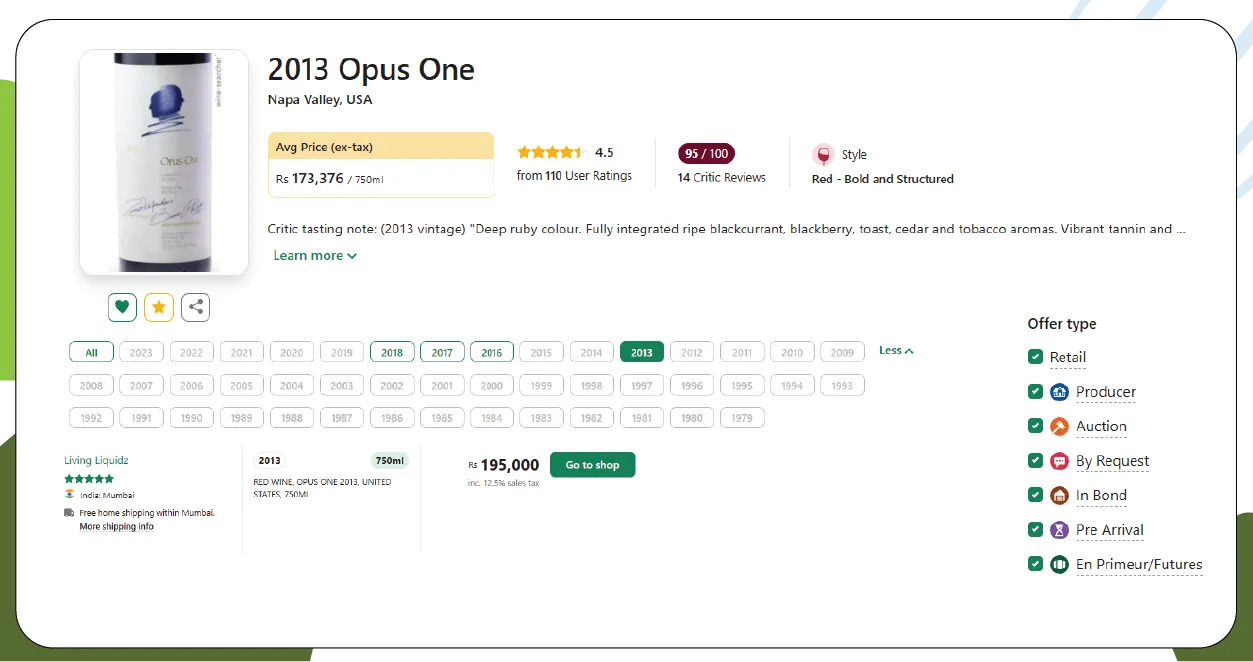This screenshot has width=1253, height=662.
Task: Choose the 2009 vintage chip
Action: 842,352
